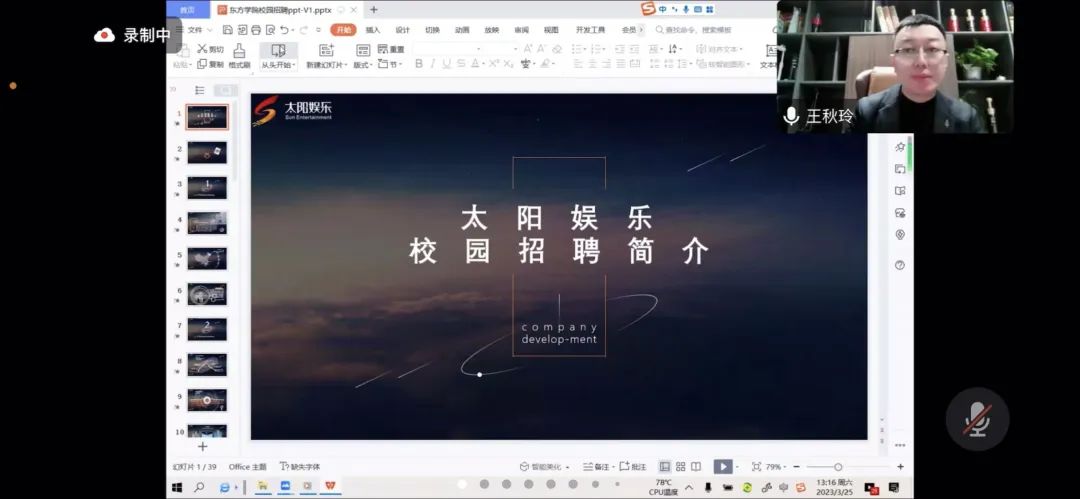
Task: Toggle Italic formatting button
Action: tap(433, 63)
